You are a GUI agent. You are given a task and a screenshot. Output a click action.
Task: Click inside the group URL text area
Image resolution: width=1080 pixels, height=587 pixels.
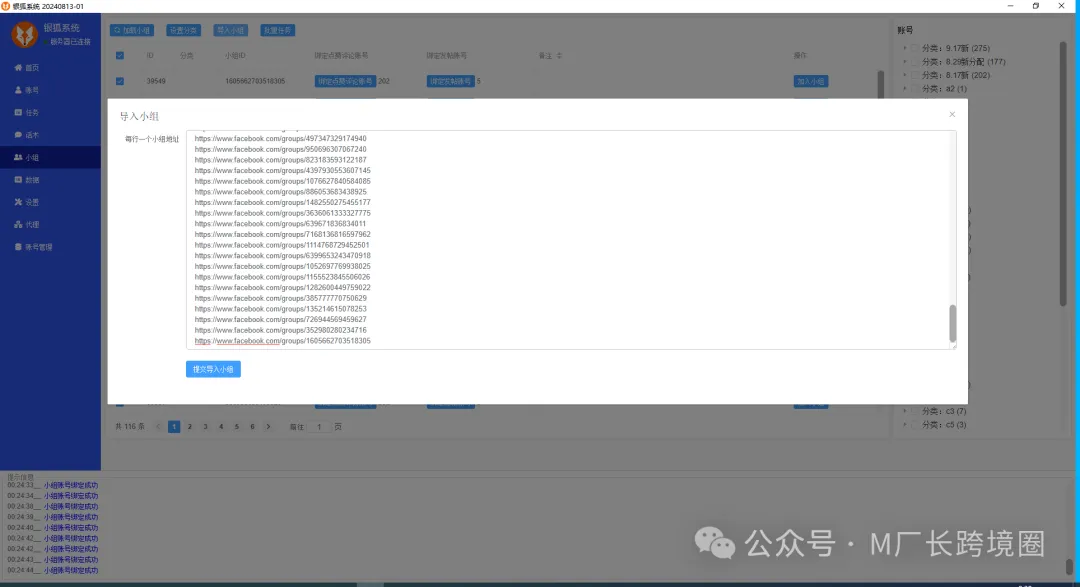[571, 240]
